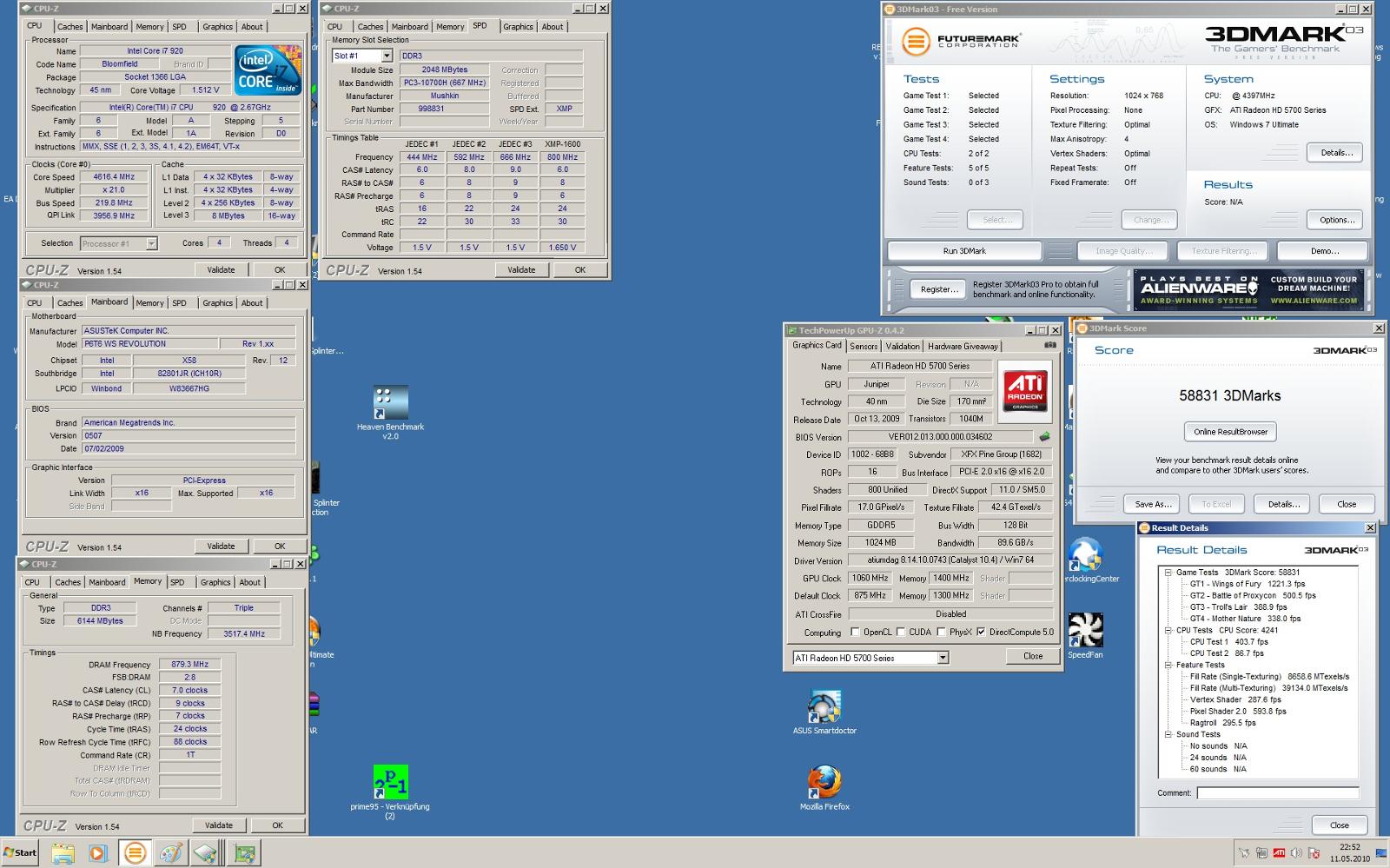
Task: Click Options... button in 3DMark03
Action: (x=1336, y=220)
